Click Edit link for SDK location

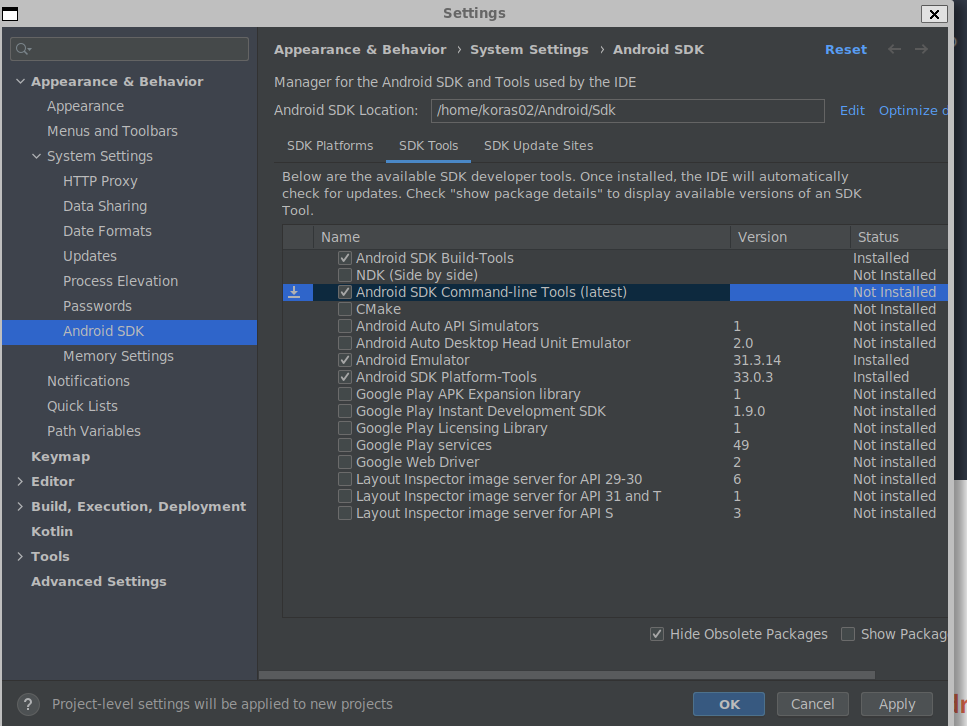pos(852,110)
